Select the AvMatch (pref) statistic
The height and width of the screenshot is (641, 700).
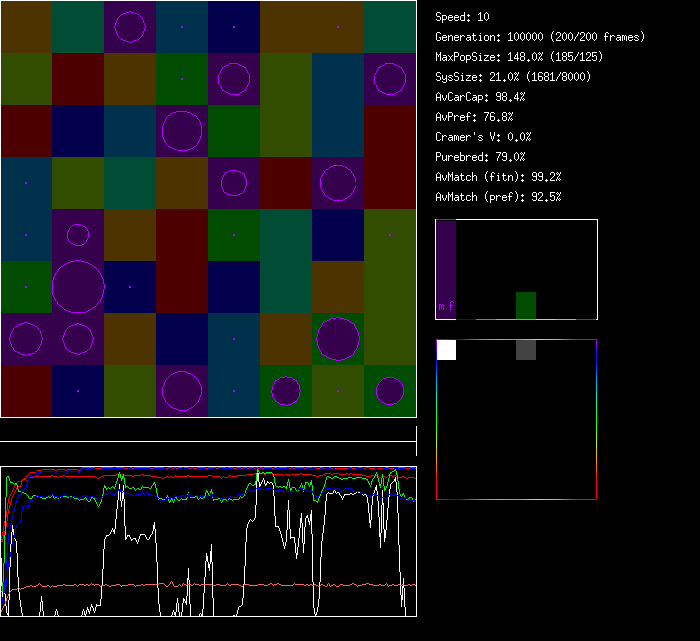click(x=498, y=197)
